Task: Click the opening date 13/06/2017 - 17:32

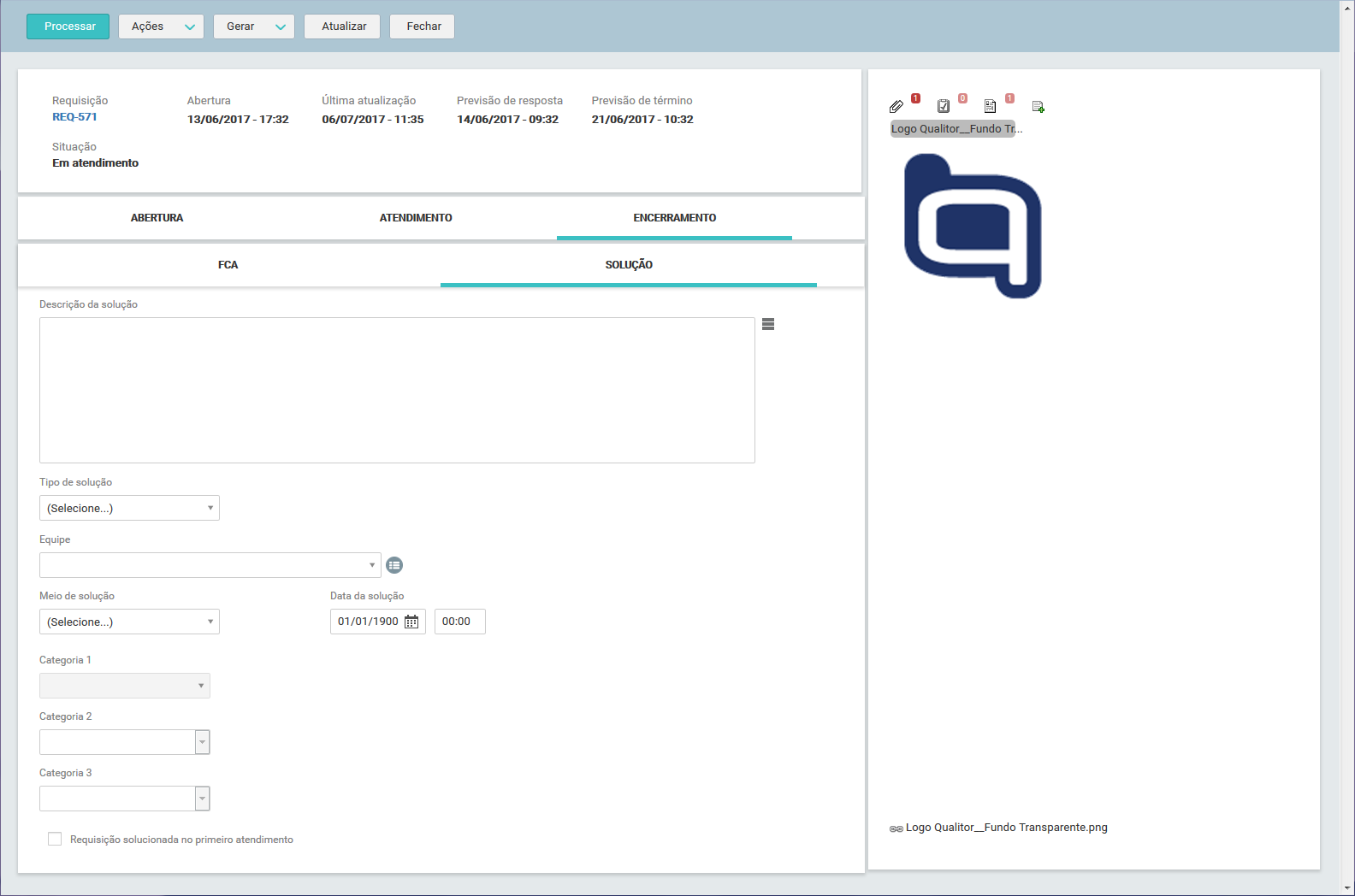Action: click(x=238, y=120)
